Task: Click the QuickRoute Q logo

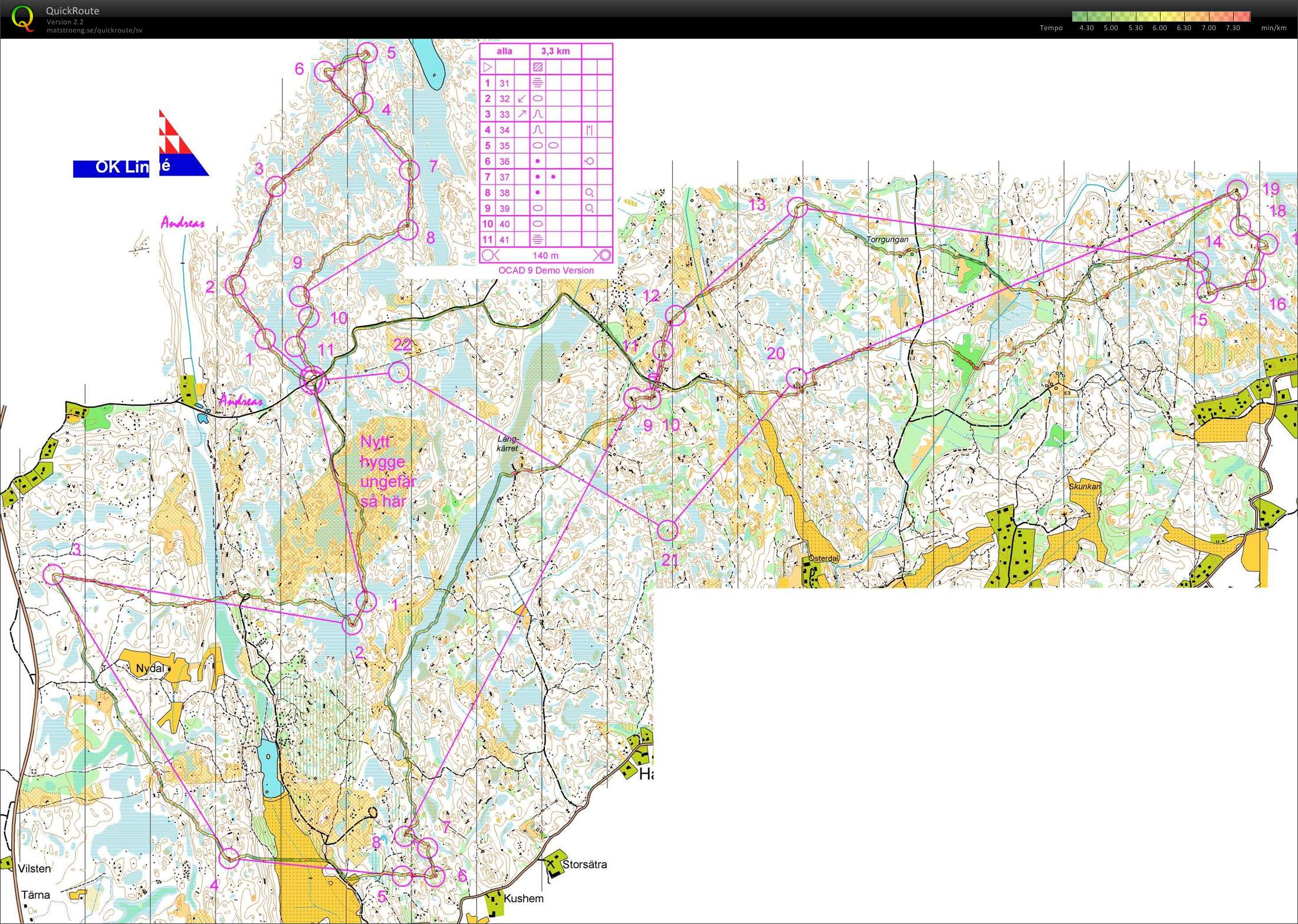Action: point(22,18)
